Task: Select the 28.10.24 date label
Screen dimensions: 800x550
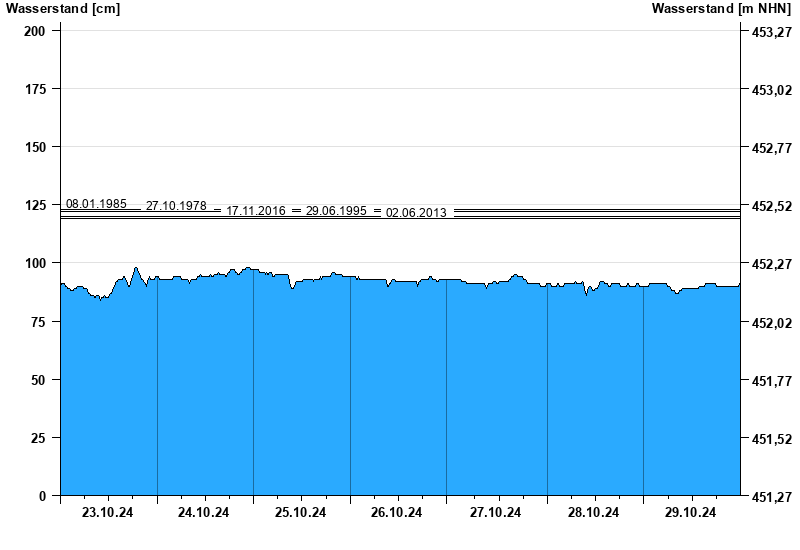Action: [593, 513]
